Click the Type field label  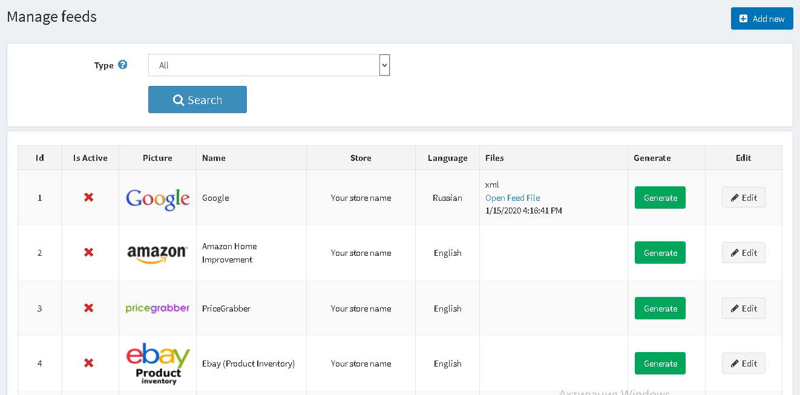104,65
